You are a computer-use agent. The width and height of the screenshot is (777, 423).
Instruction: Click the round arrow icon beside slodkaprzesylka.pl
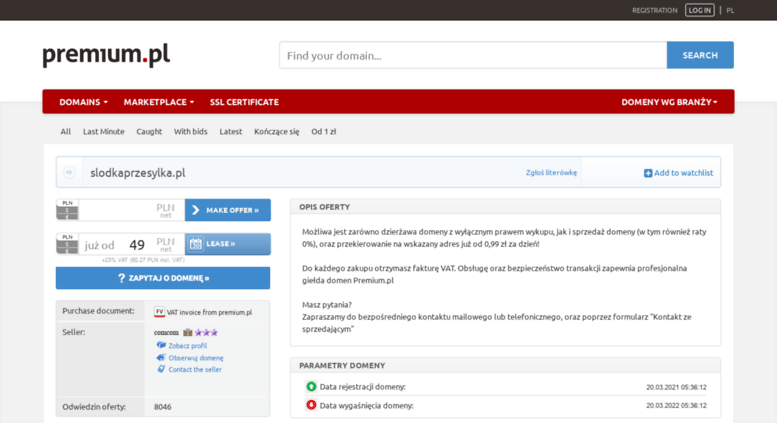(69, 172)
